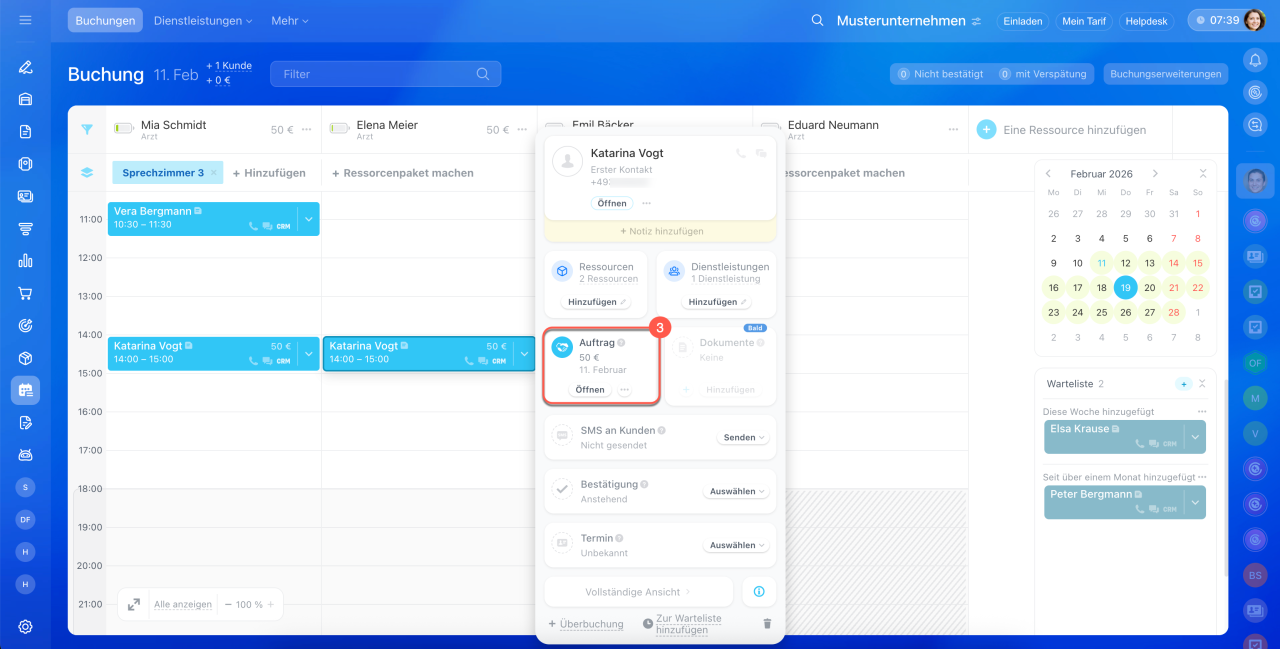
Task: Open the Senden dropdown for SMS
Action: 744,438
